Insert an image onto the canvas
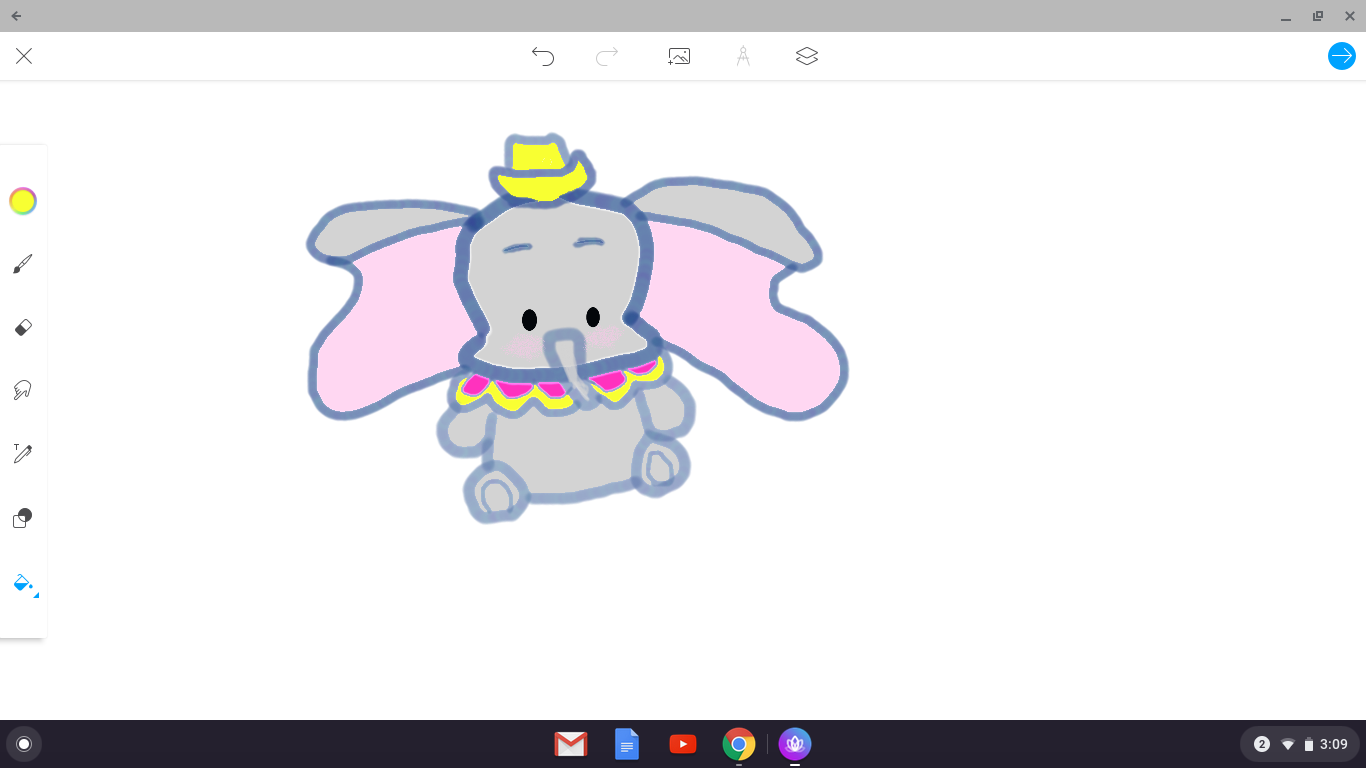Viewport: 1366px width, 768px height. [x=679, y=57]
